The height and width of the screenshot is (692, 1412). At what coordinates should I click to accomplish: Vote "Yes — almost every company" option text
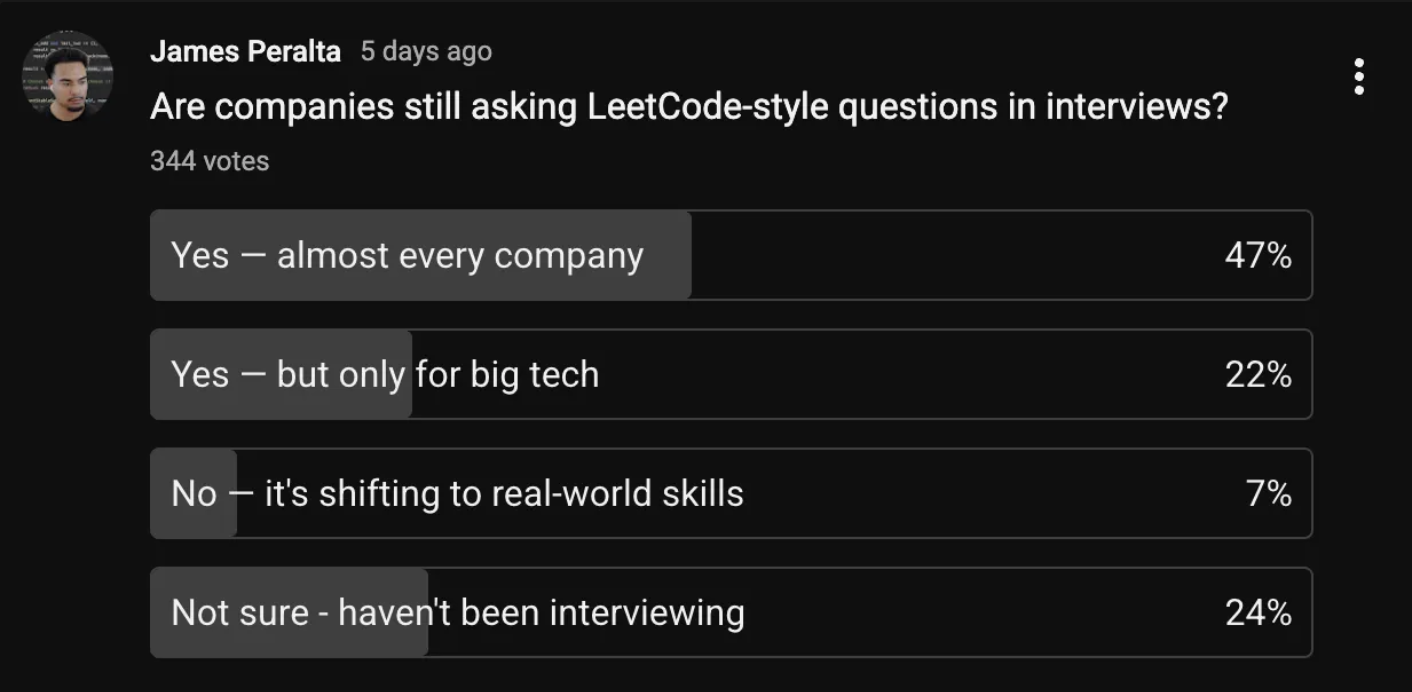click(x=407, y=256)
